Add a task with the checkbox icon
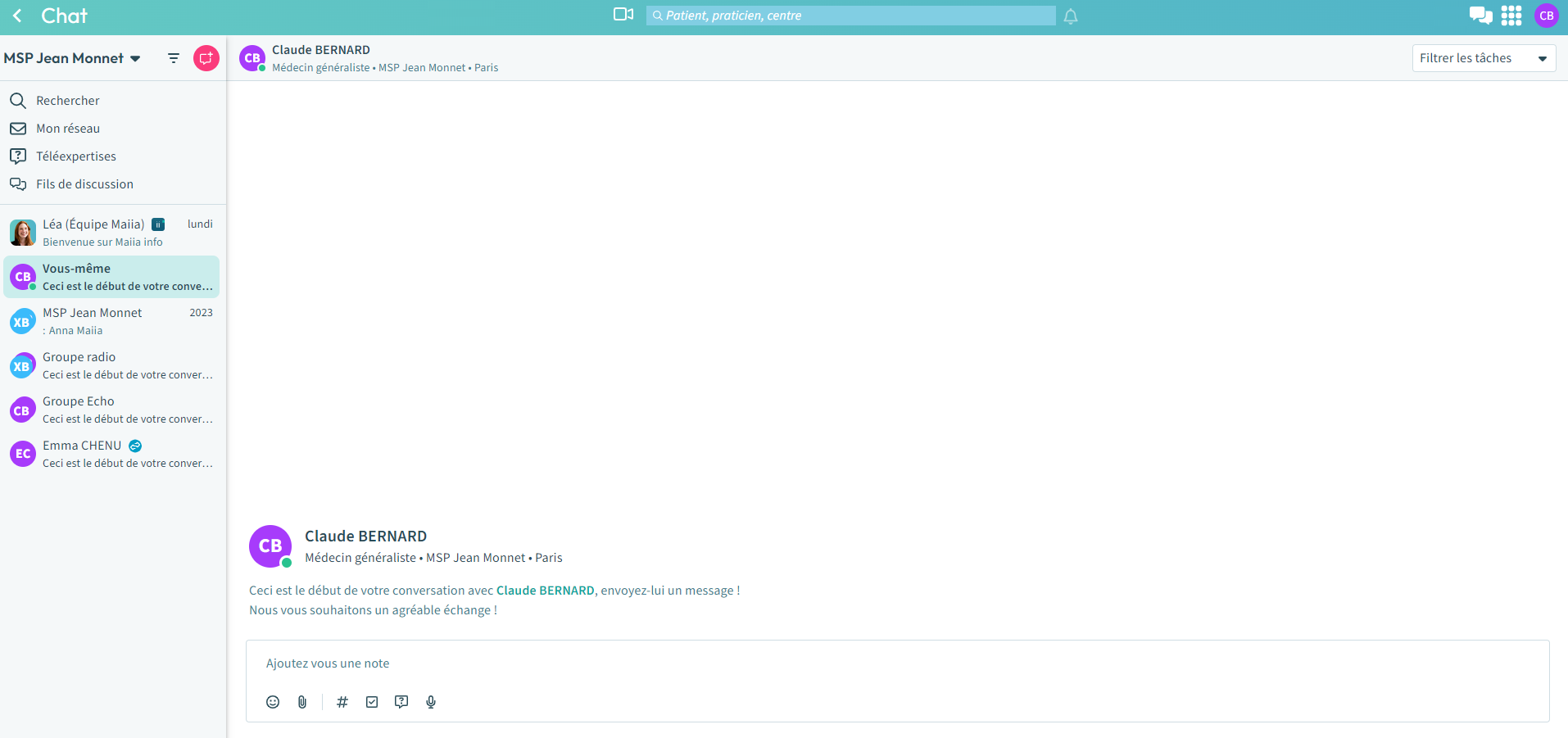Viewport: 1568px width, 738px height. pos(372,702)
